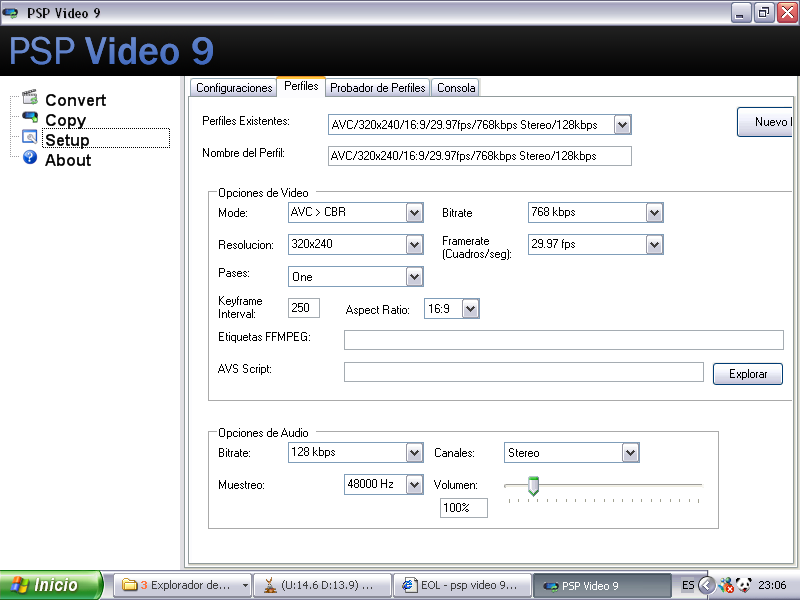Click the language bar ES indicator
The height and width of the screenshot is (600, 800).
tap(688, 585)
